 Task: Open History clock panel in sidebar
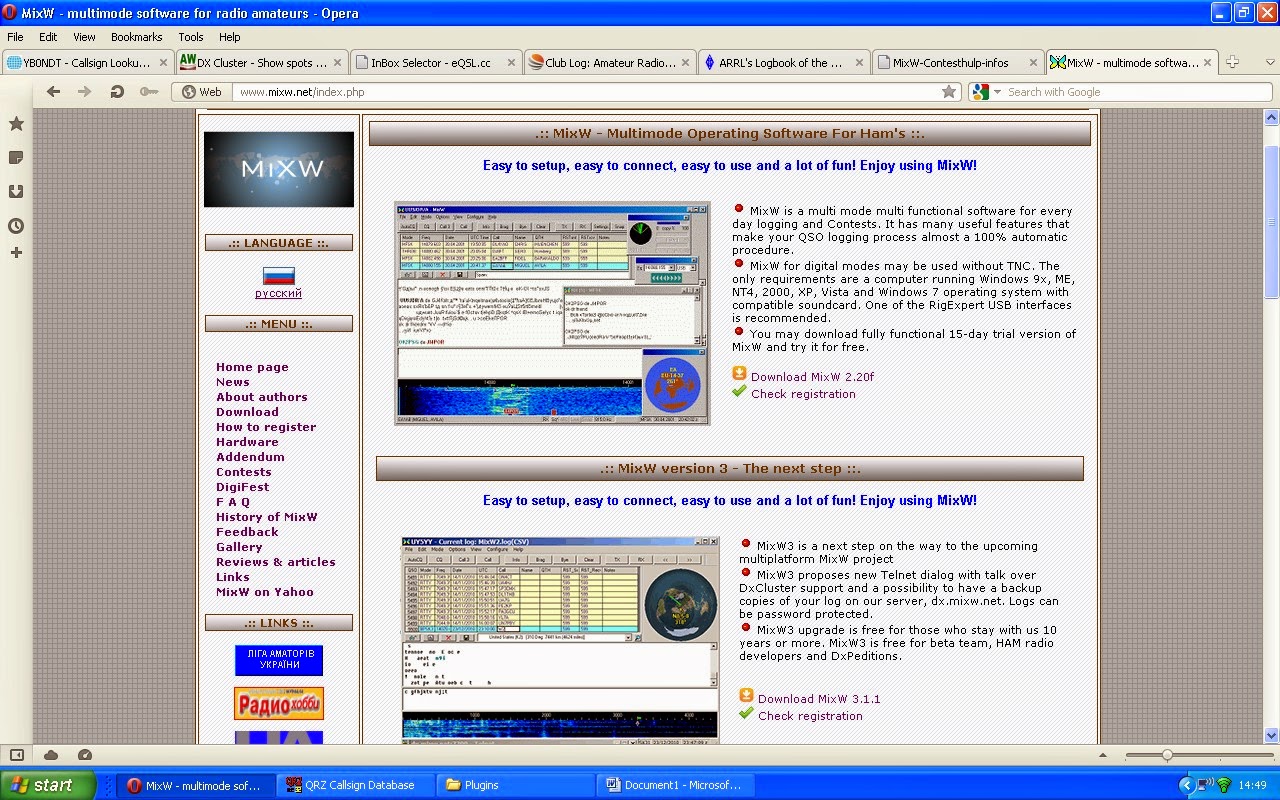[x=16, y=225]
